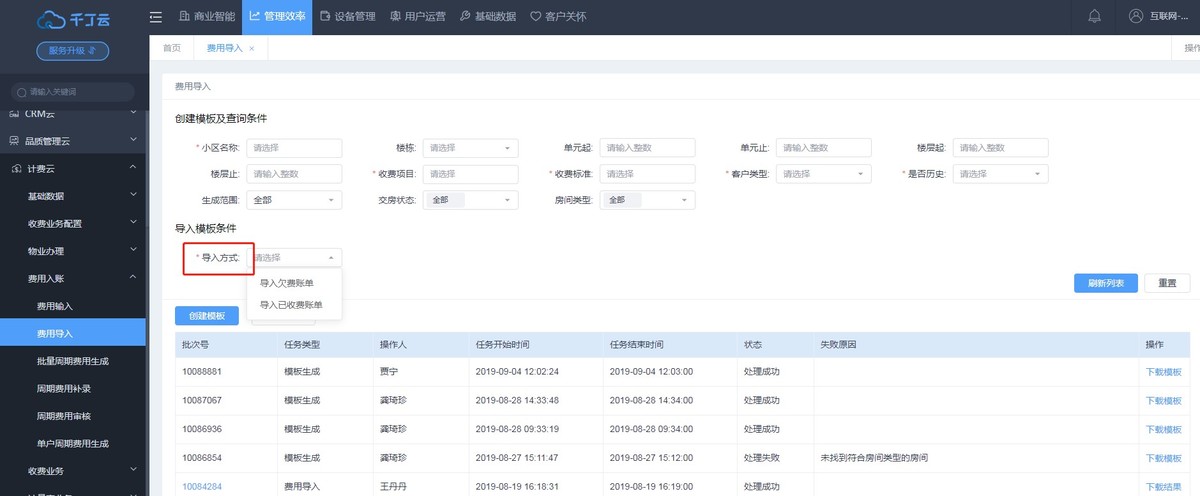Click the 楼层止 number input
Image resolution: width=1200 pixels, height=496 pixels.
point(294,174)
